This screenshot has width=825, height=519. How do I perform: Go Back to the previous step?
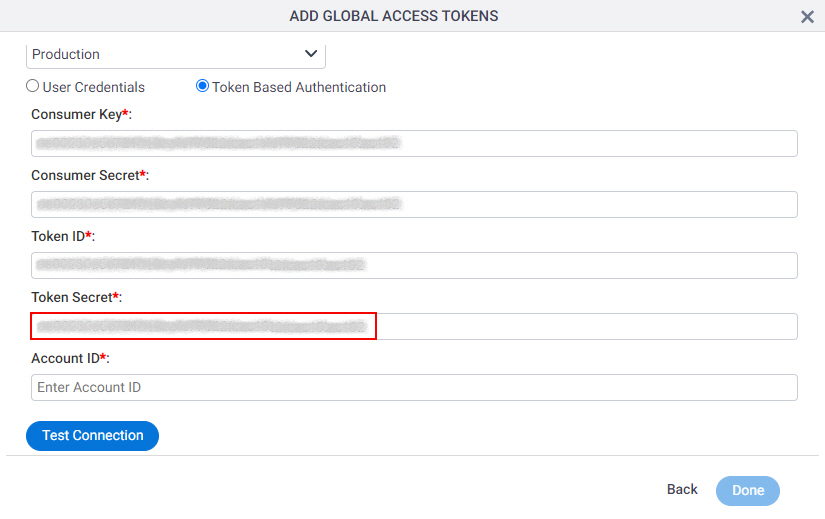pyautogui.click(x=682, y=490)
